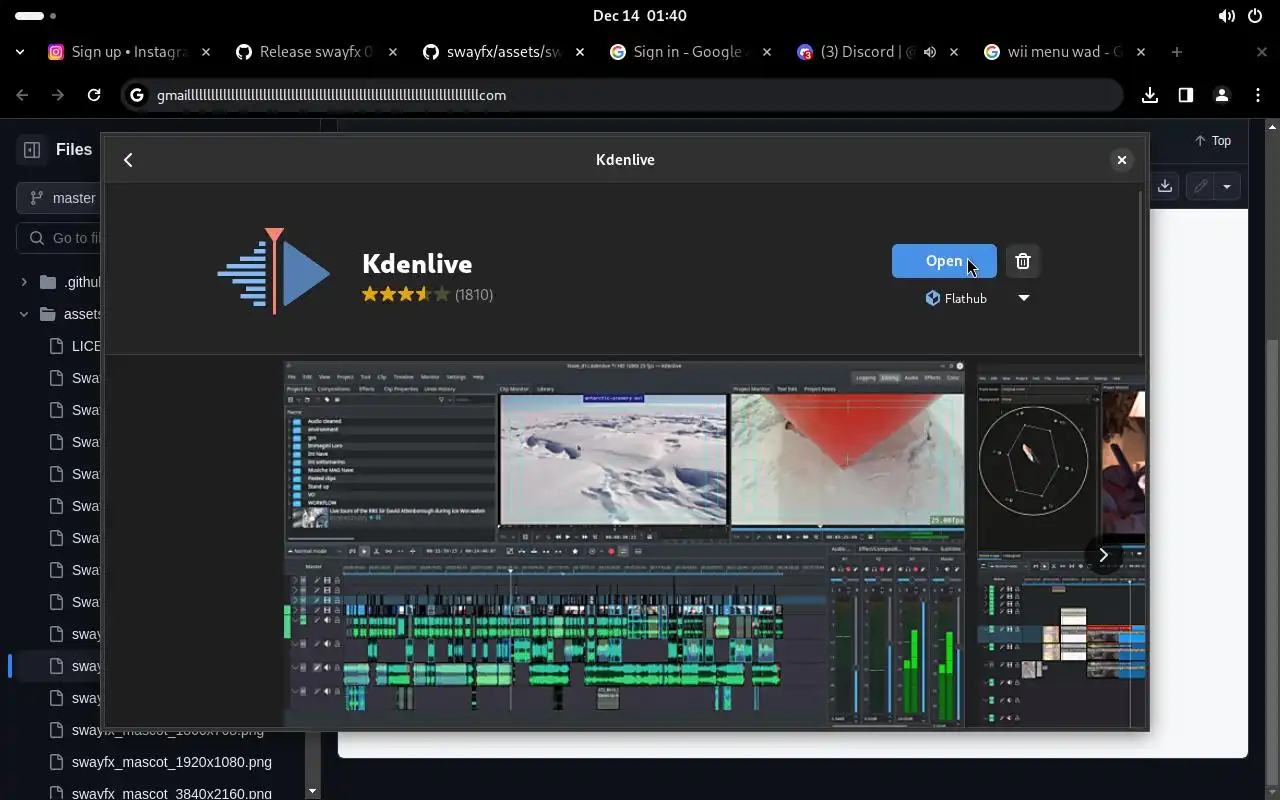Close the Kdenlive details dialog
Image resolution: width=1280 pixels, height=800 pixels.
(x=1121, y=160)
